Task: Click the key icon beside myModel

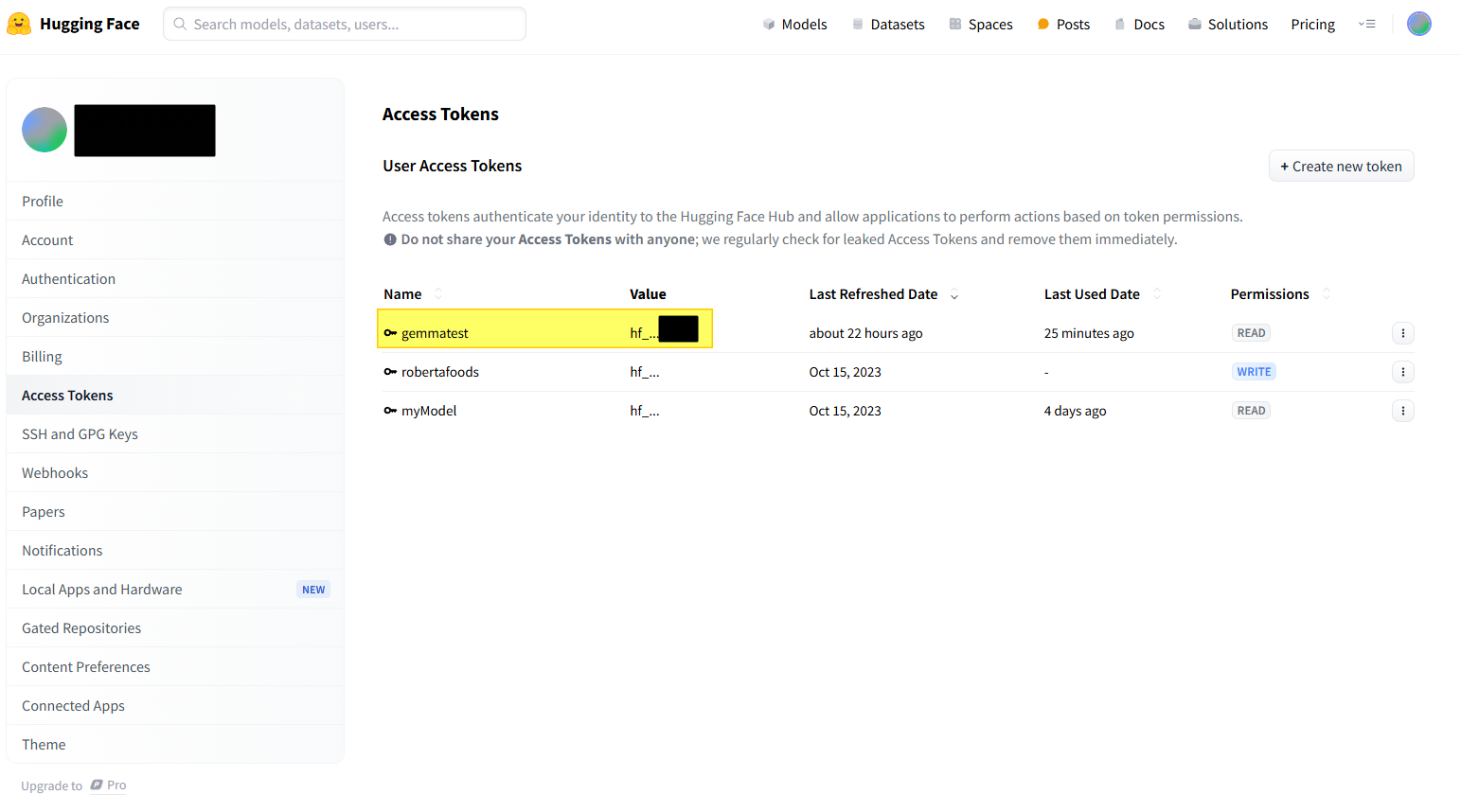Action: point(390,411)
